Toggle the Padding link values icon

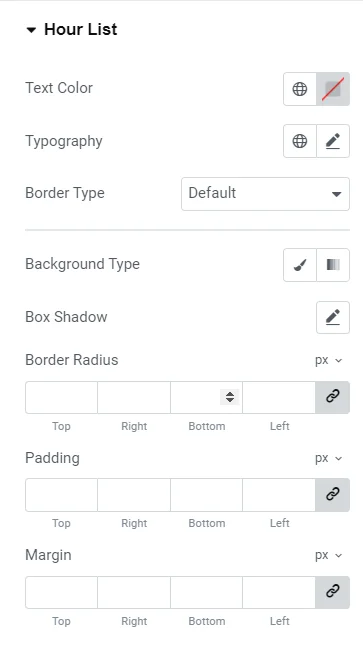pos(332,495)
